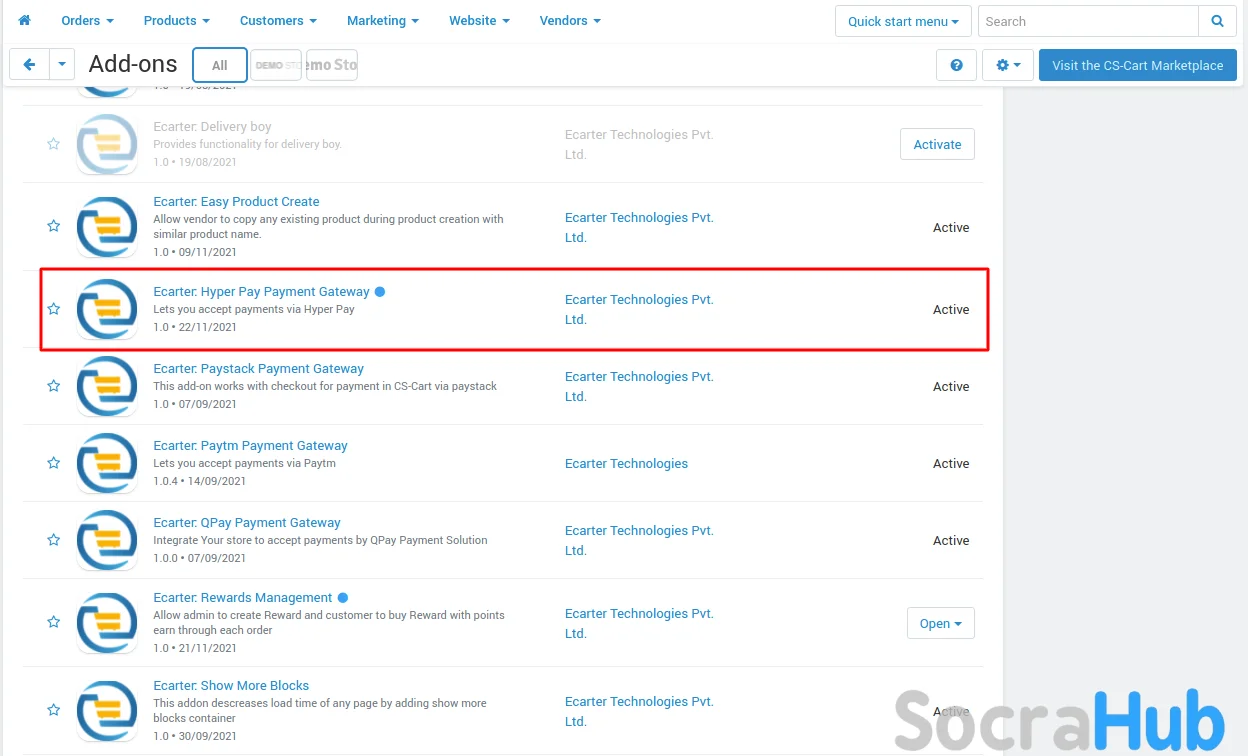Favorite the Hyper Pay Payment Gateway add-on
The image size is (1248, 756).
54,309
